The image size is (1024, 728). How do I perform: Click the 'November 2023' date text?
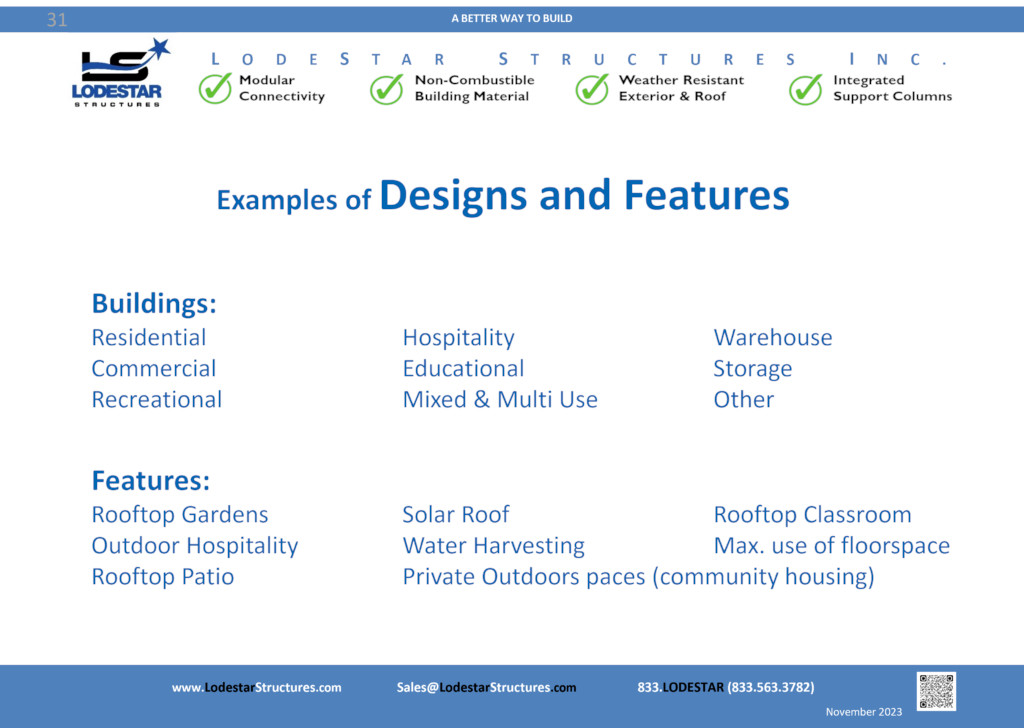863,712
